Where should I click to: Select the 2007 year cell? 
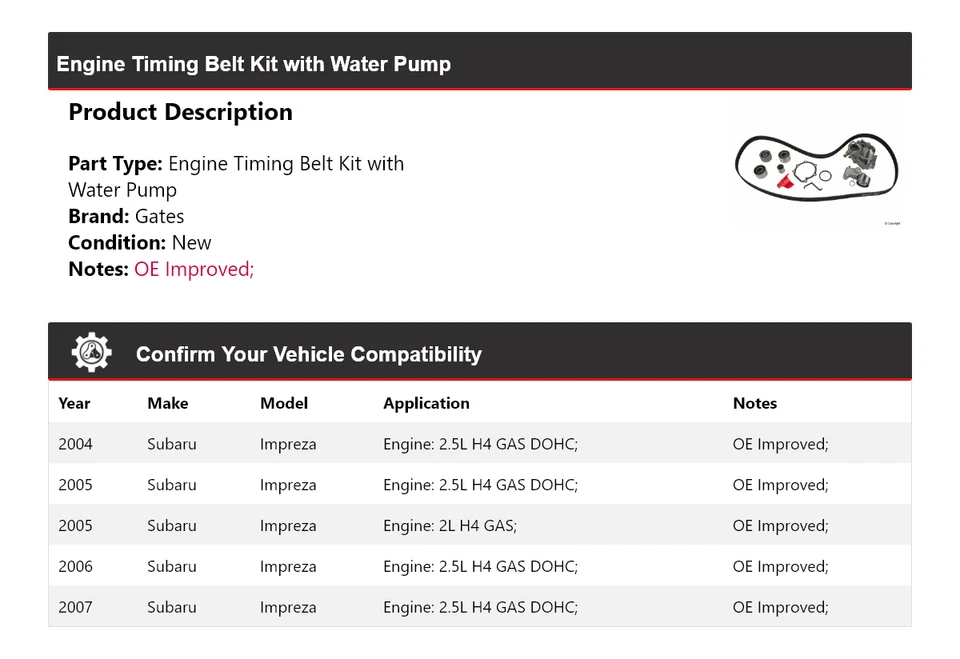pos(75,607)
